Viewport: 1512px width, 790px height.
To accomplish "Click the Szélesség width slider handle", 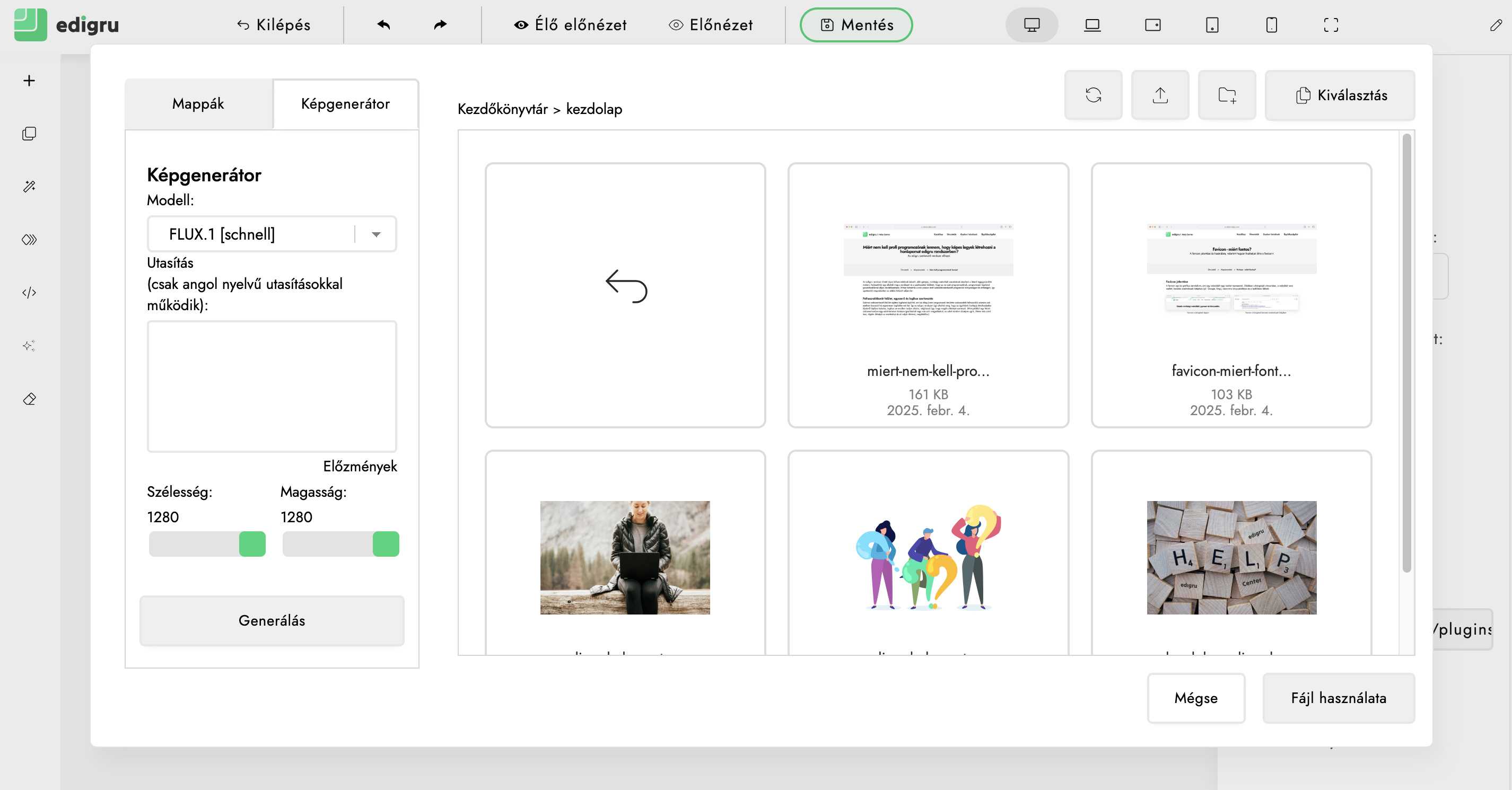I will 252,544.
